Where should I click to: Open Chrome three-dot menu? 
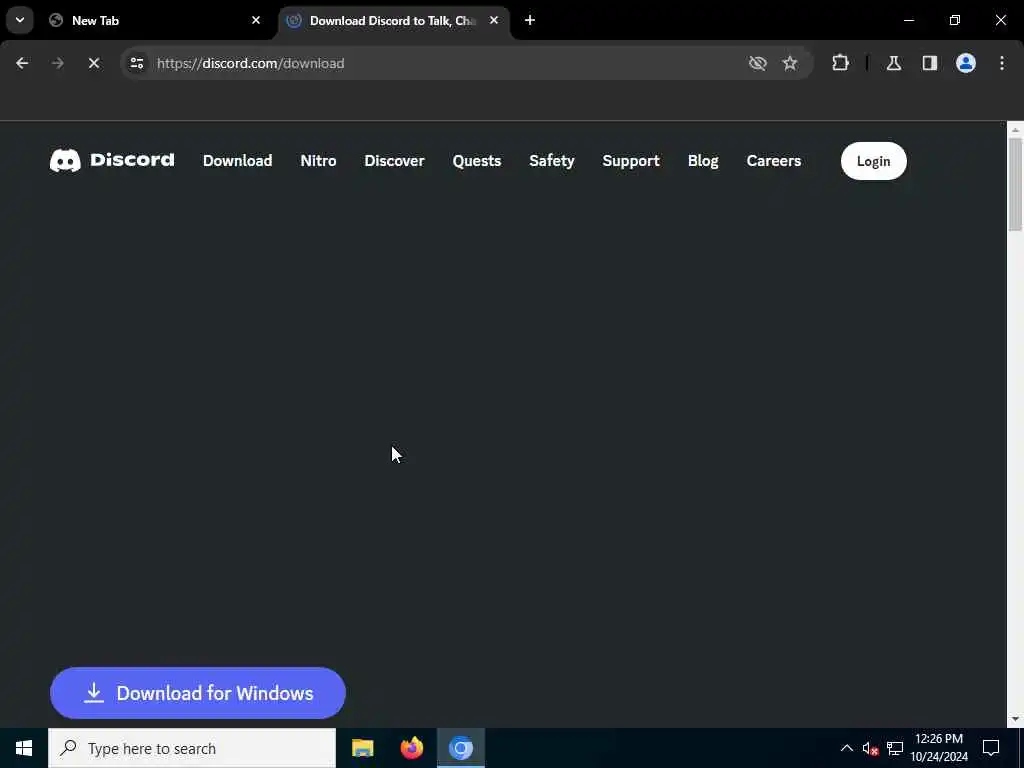click(1002, 63)
